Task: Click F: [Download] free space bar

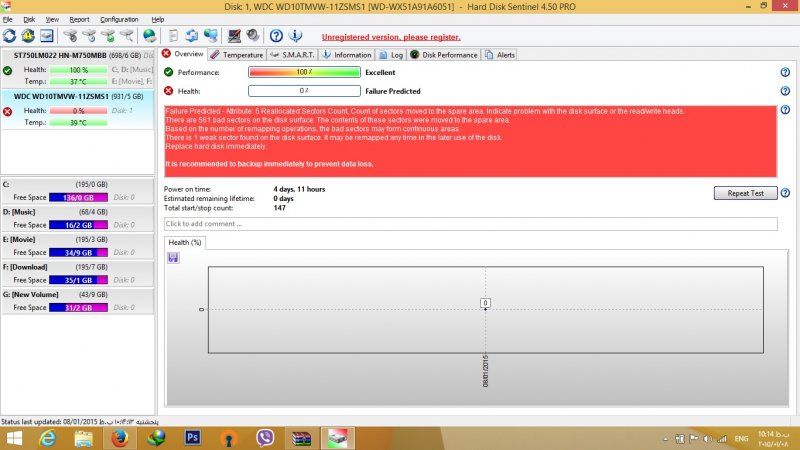Action: pyautogui.click(x=78, y=280)
